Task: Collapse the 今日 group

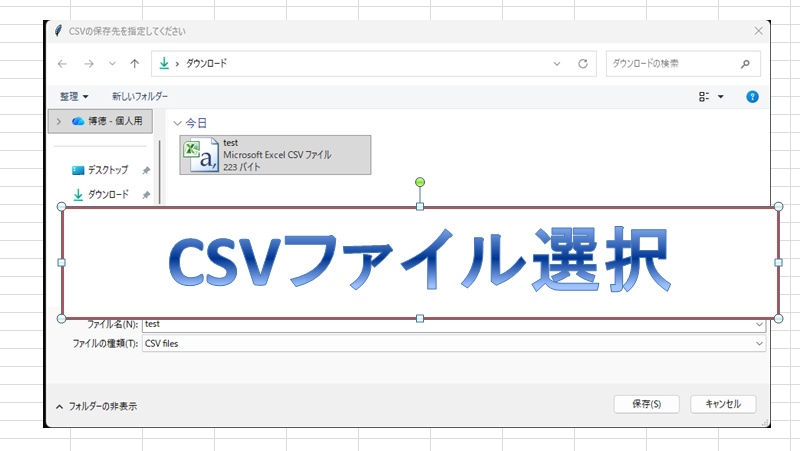Action: [x=178, y=123]
